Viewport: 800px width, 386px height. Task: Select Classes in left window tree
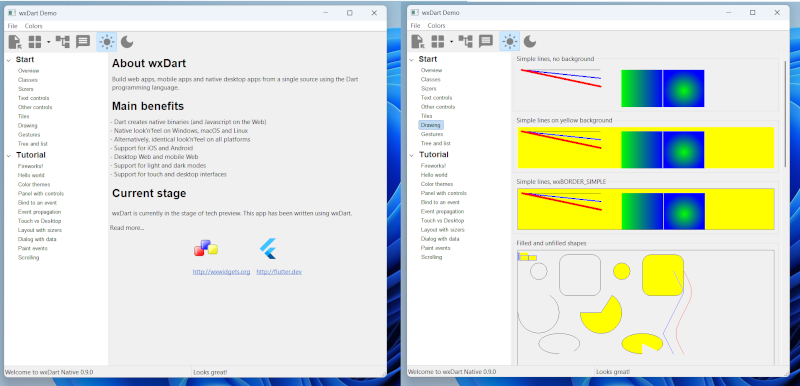(28, 80)
